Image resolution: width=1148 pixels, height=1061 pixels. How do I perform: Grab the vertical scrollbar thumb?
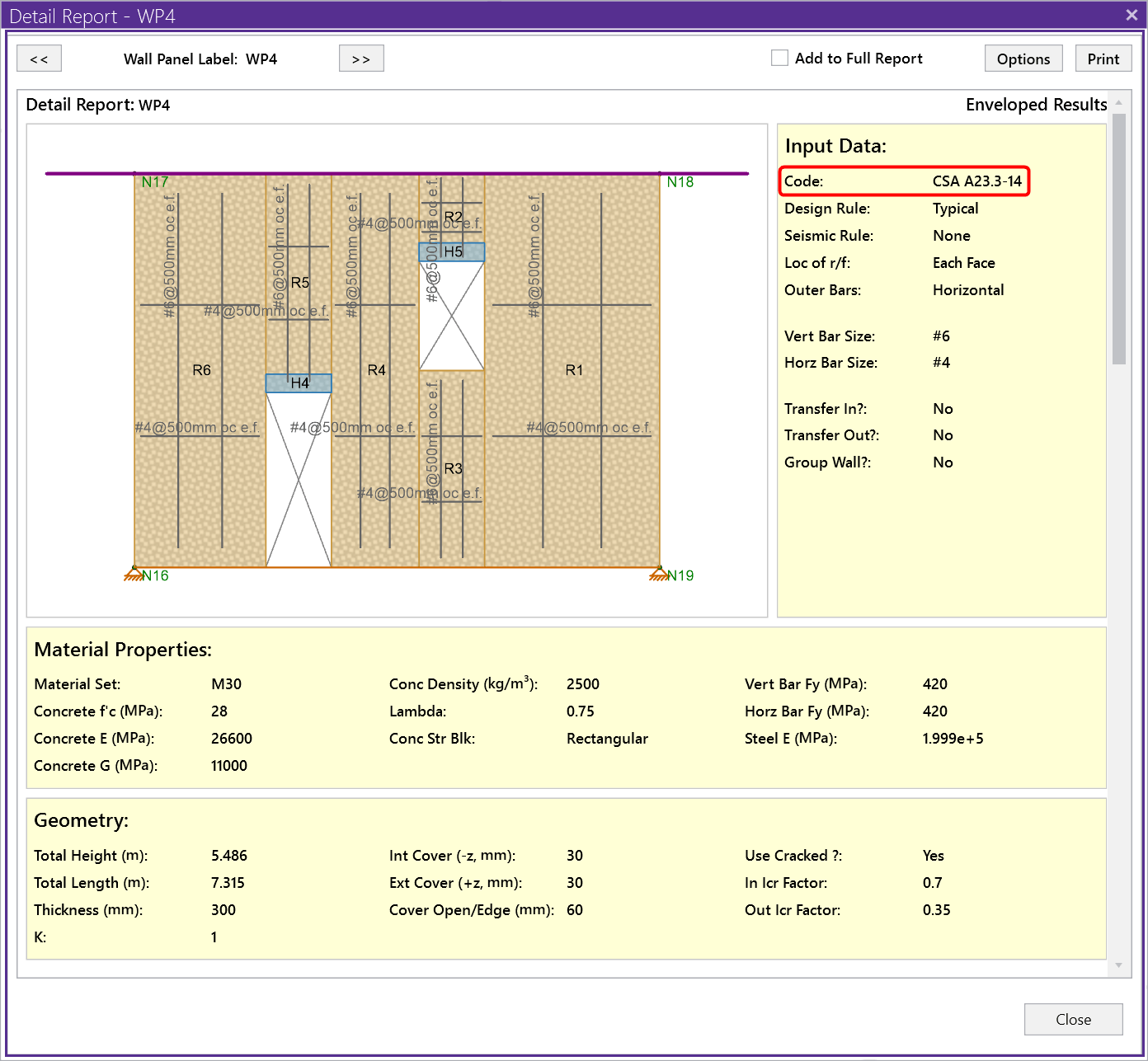[1118, 239]
